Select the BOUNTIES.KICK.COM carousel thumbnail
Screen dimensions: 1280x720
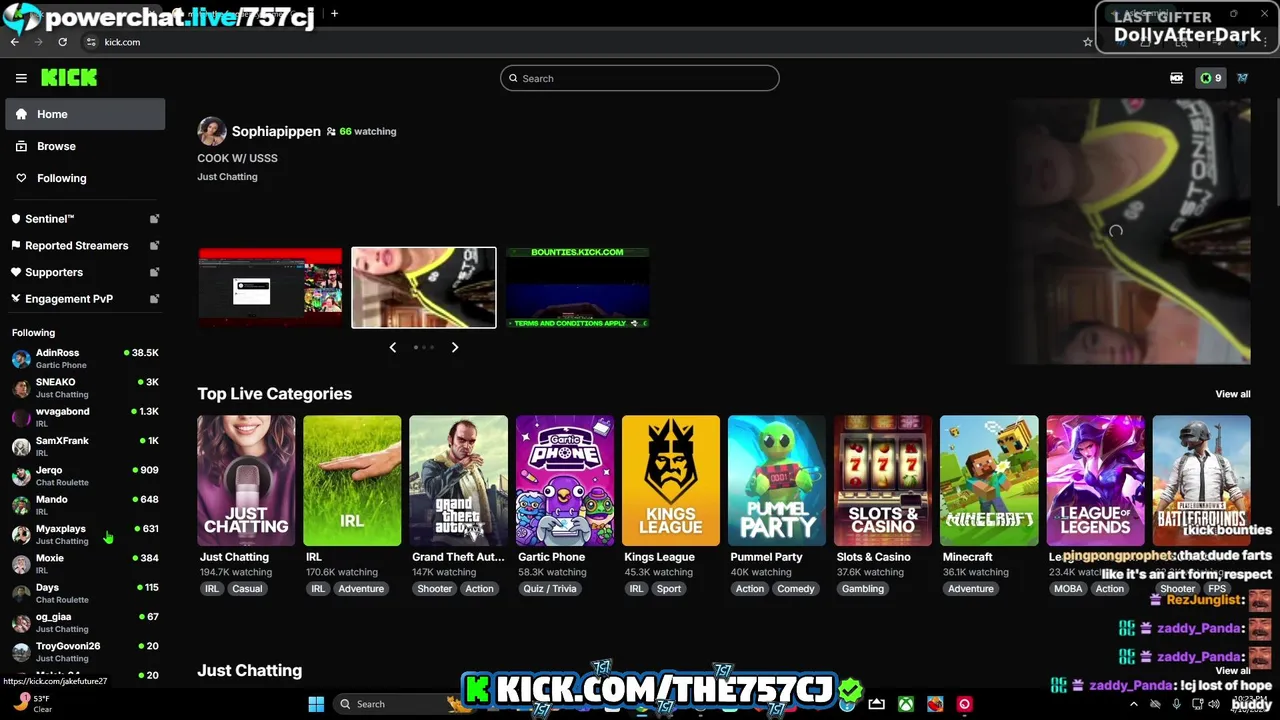(577, 287)
